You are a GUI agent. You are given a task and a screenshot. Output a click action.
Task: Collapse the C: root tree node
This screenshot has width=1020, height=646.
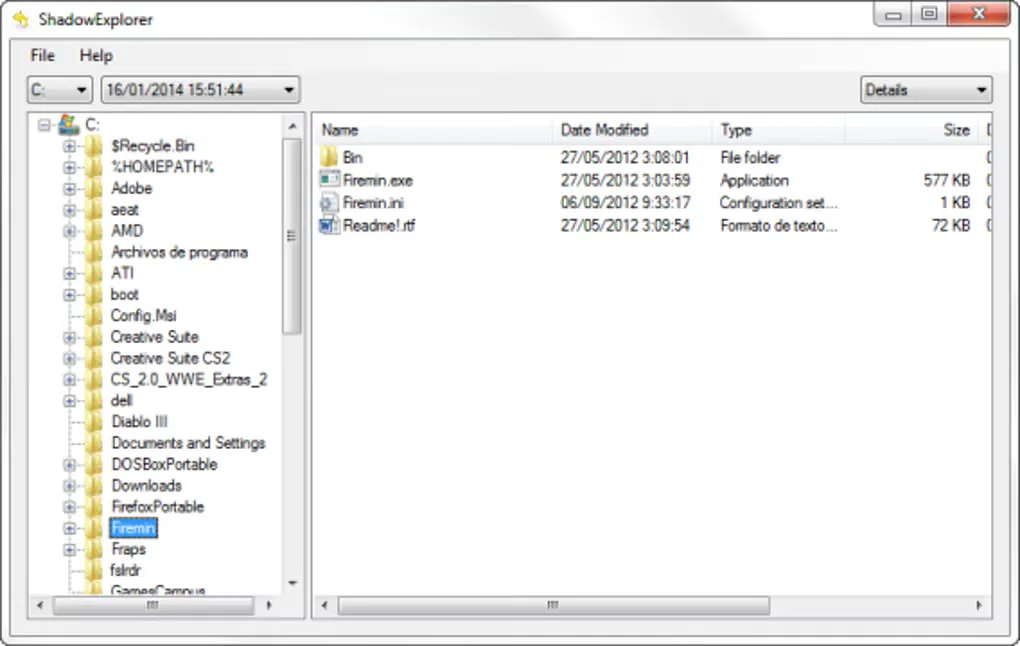pyautogui.click(x=44, y=124)
